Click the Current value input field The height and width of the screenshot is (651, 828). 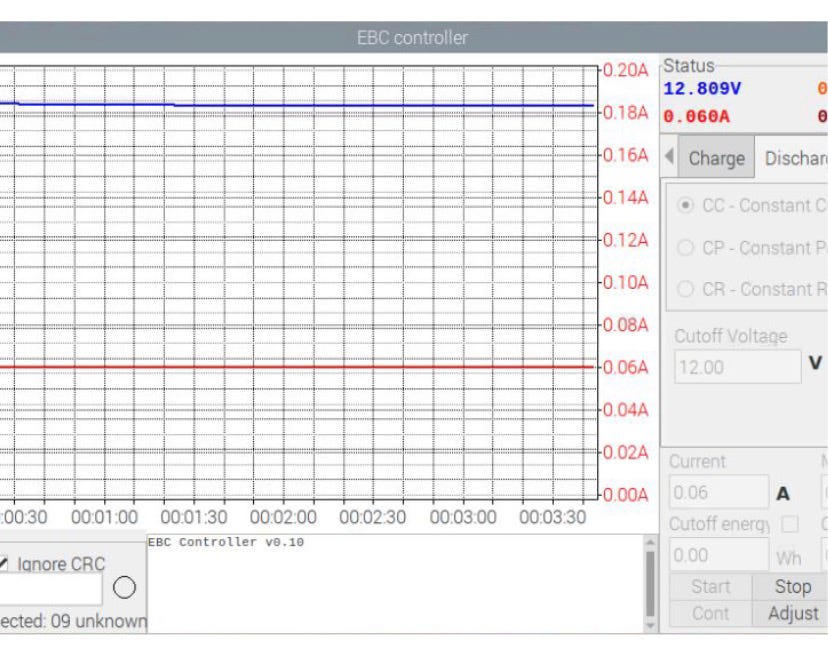tap(719, 492)
